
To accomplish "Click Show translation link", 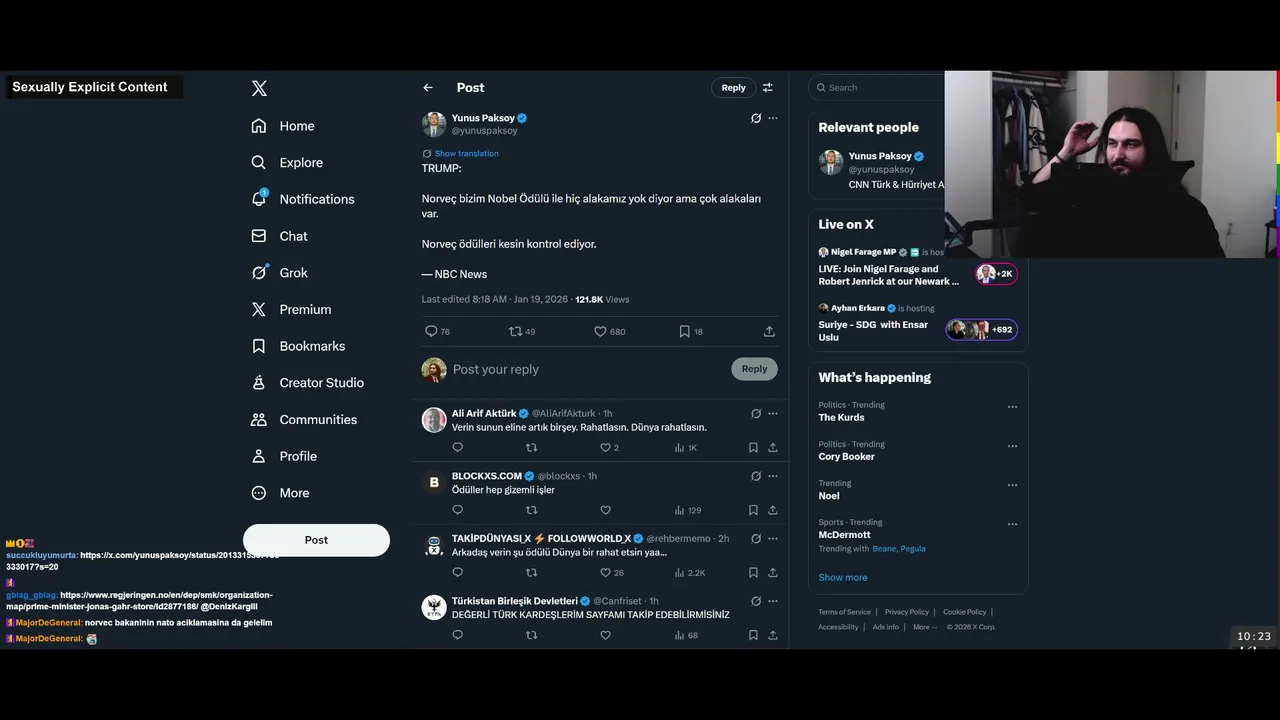I will pyautogui.click(x=466, y=154).
